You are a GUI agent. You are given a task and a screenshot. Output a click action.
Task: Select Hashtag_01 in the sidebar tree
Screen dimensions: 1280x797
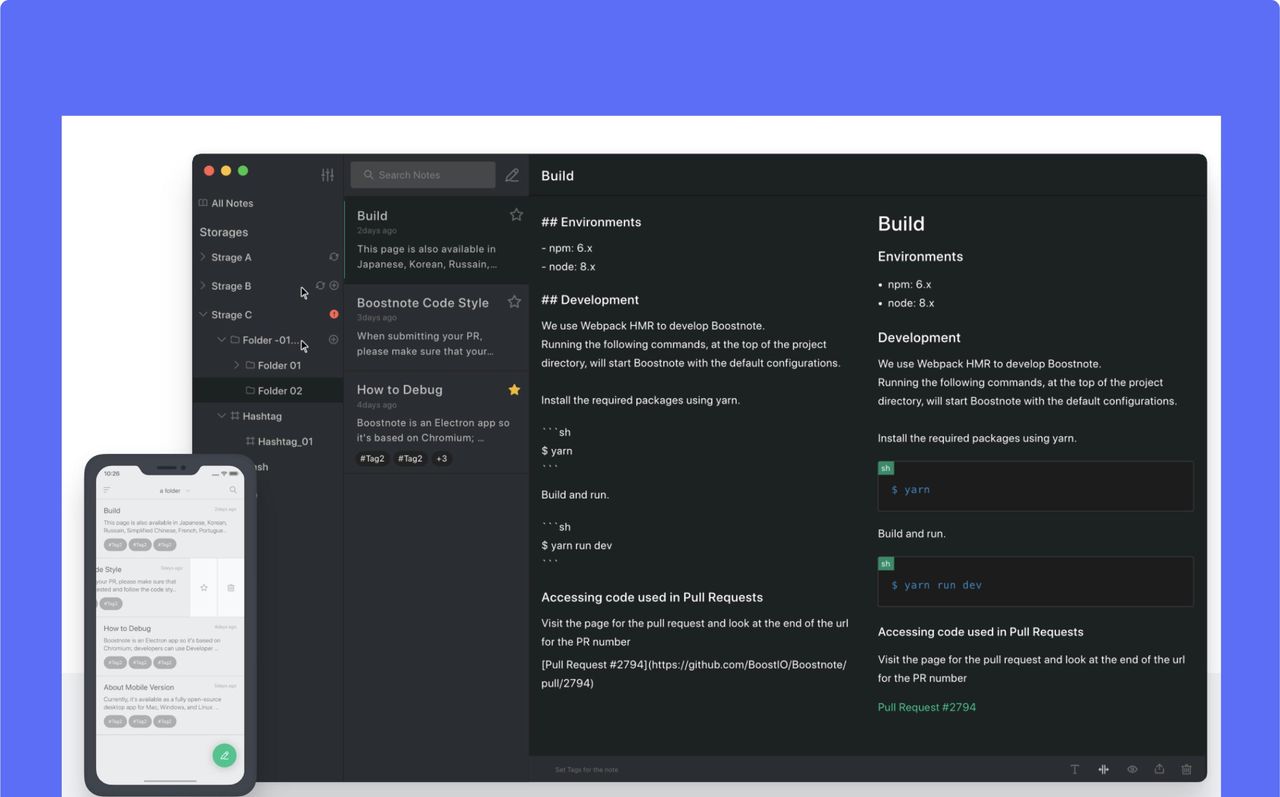point(284,441)
